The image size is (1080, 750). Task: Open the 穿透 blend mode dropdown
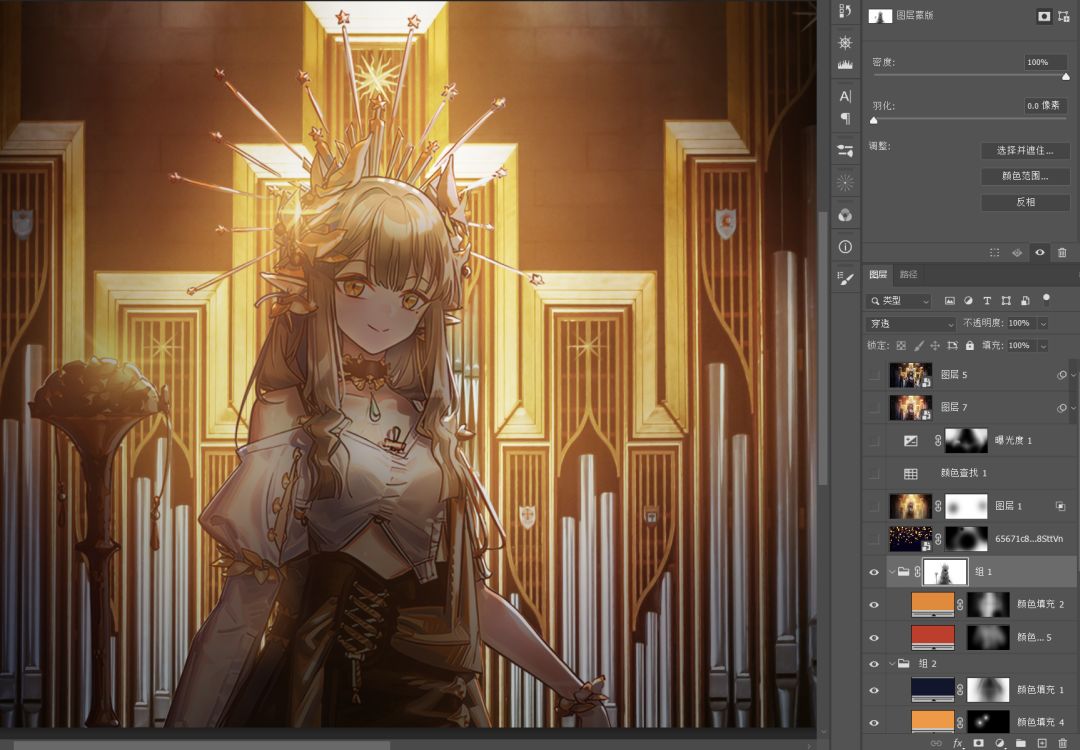pyautogui.click(x=910, y=324)
